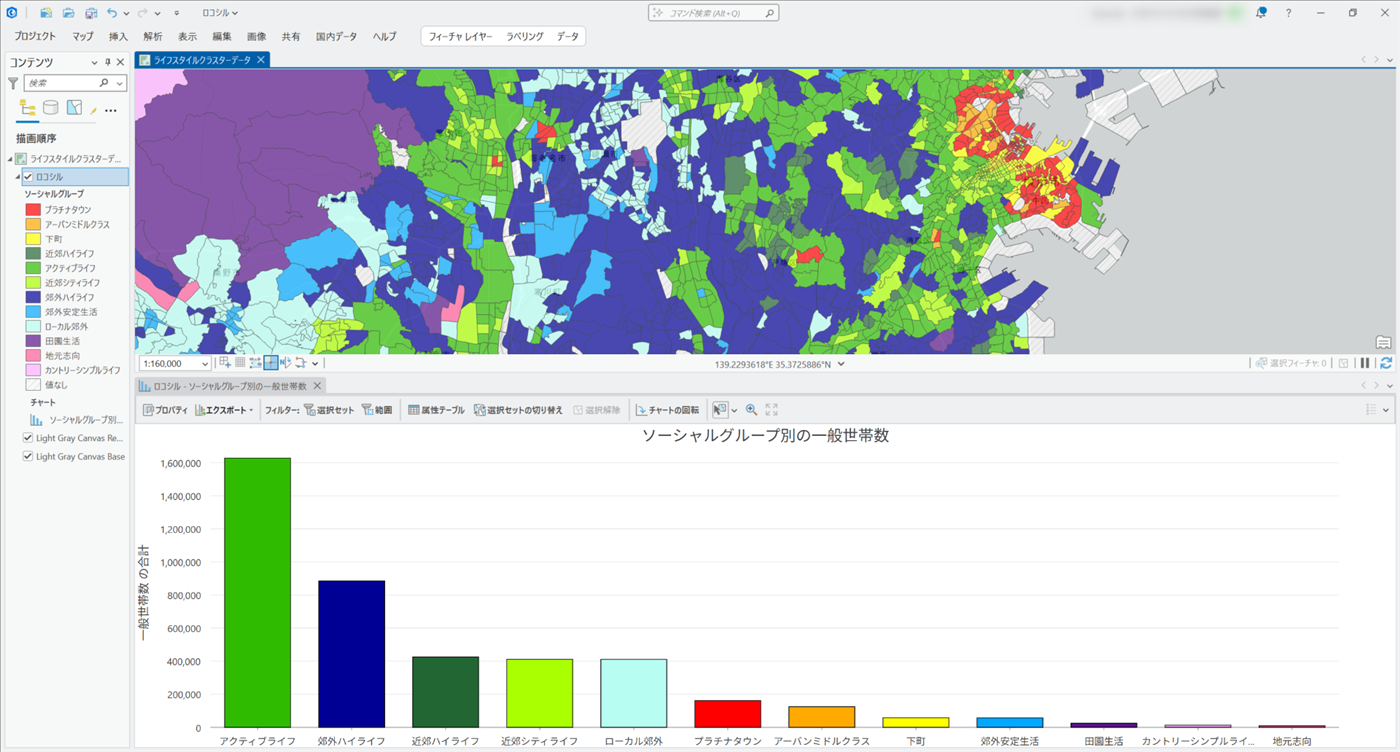Click the List By Data Source icon
The image size is (1400, 752).
(51, 108)
